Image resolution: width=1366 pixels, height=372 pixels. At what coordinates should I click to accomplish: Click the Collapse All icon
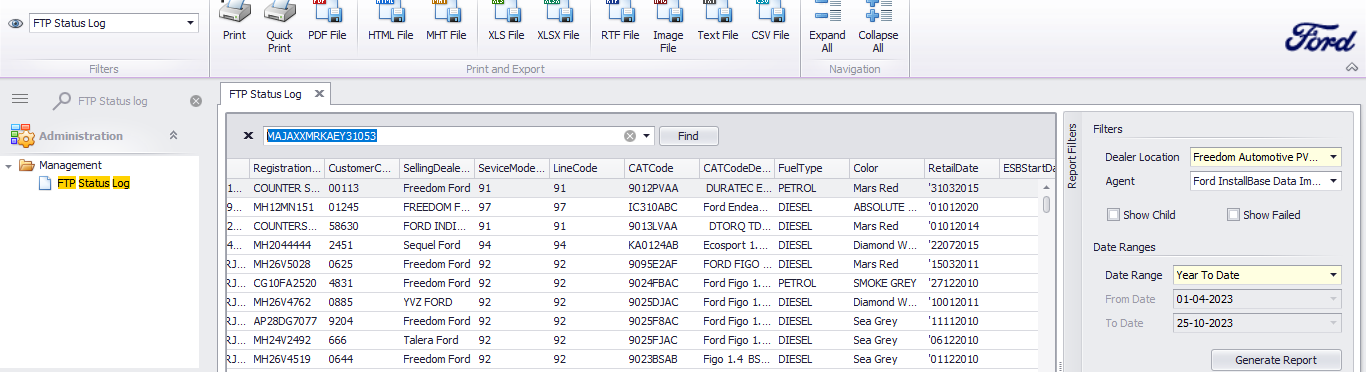click(878, 25)
